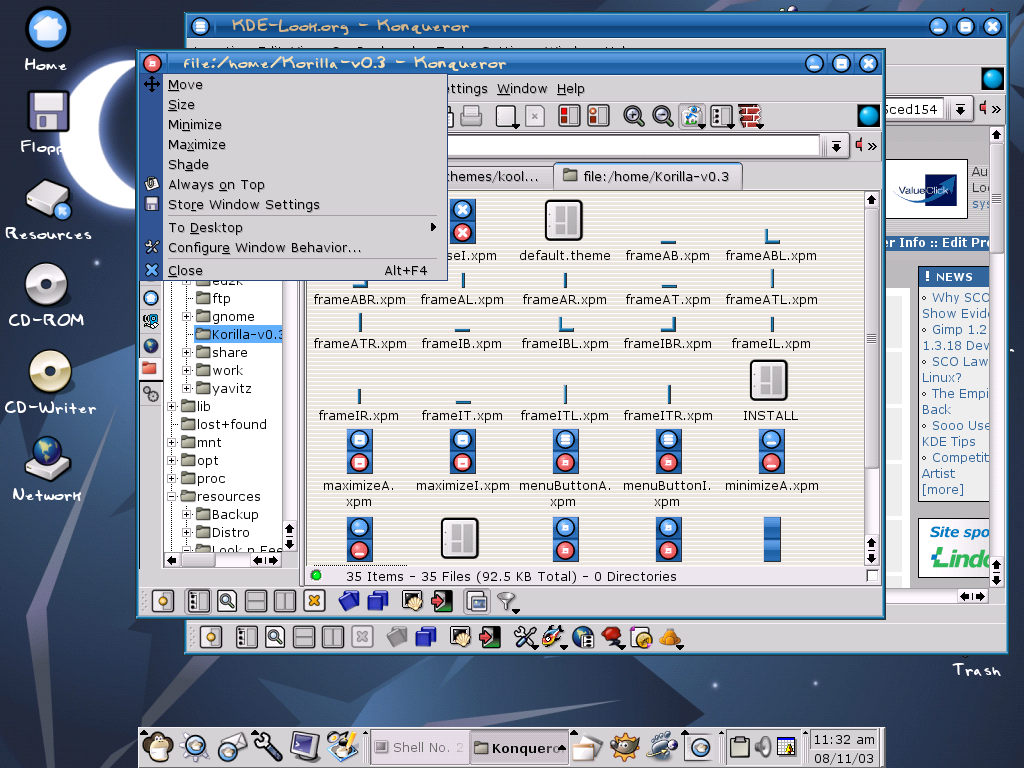
Task: Open the Resources desktop icon
Action: coord(48,199)
